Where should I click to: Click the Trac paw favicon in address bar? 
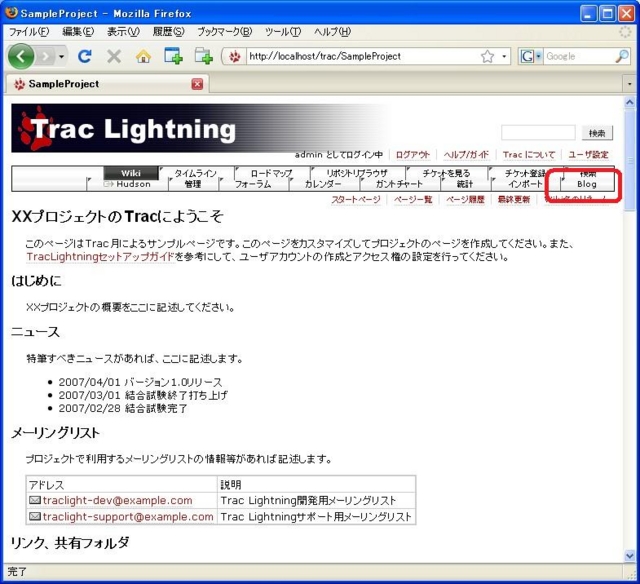[234, 57]
